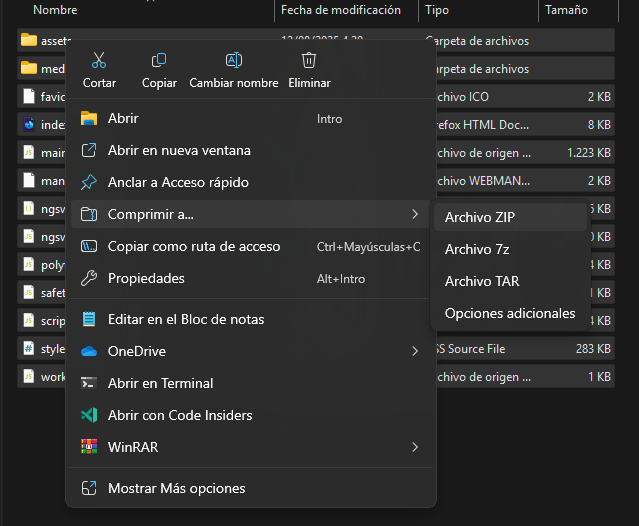
Task: Click Copiar como ruta de acceso
Action: click(x=194, y=246)
